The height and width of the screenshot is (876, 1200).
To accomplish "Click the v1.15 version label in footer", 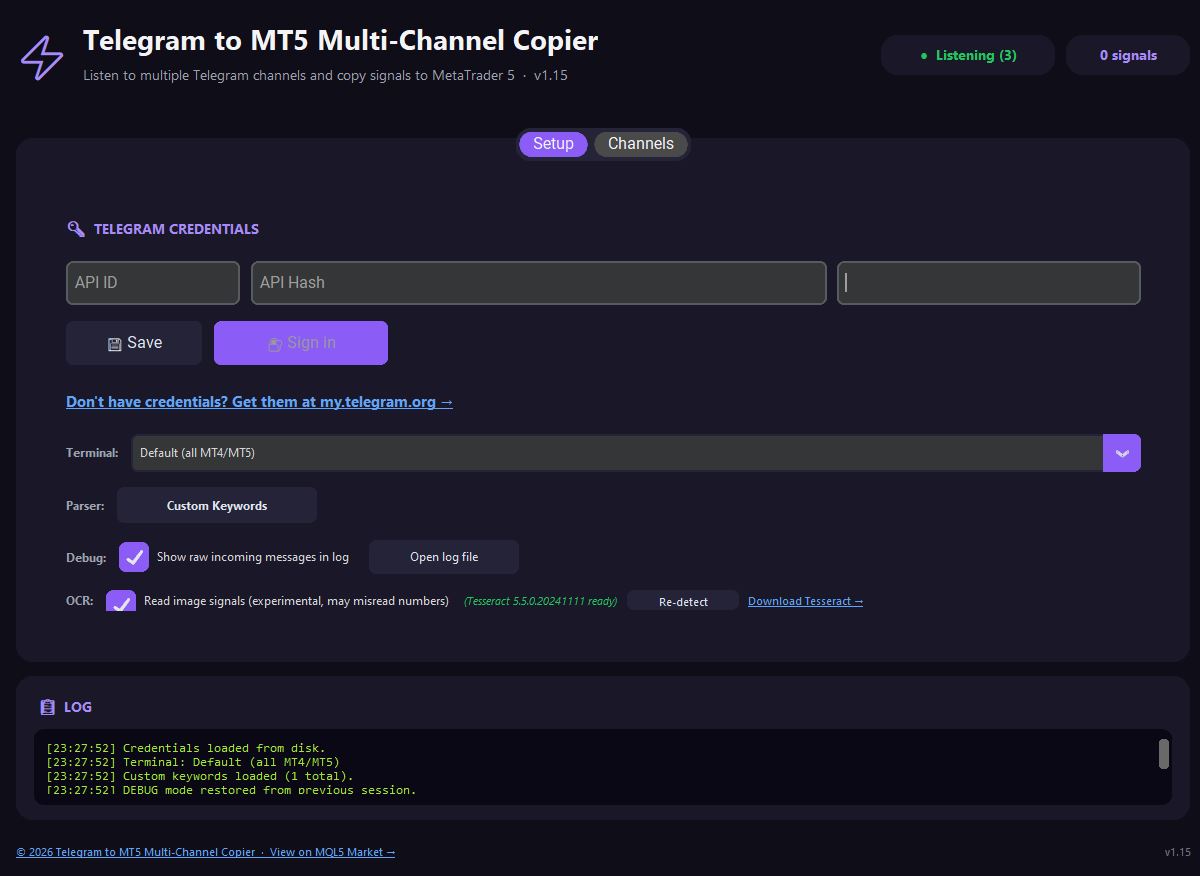I will (1178, 852).
